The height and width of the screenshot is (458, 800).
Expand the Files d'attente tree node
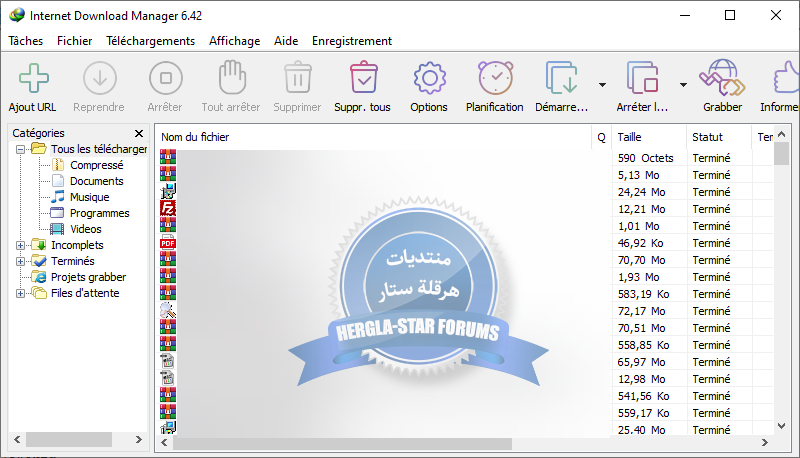(x=20, y=293)
